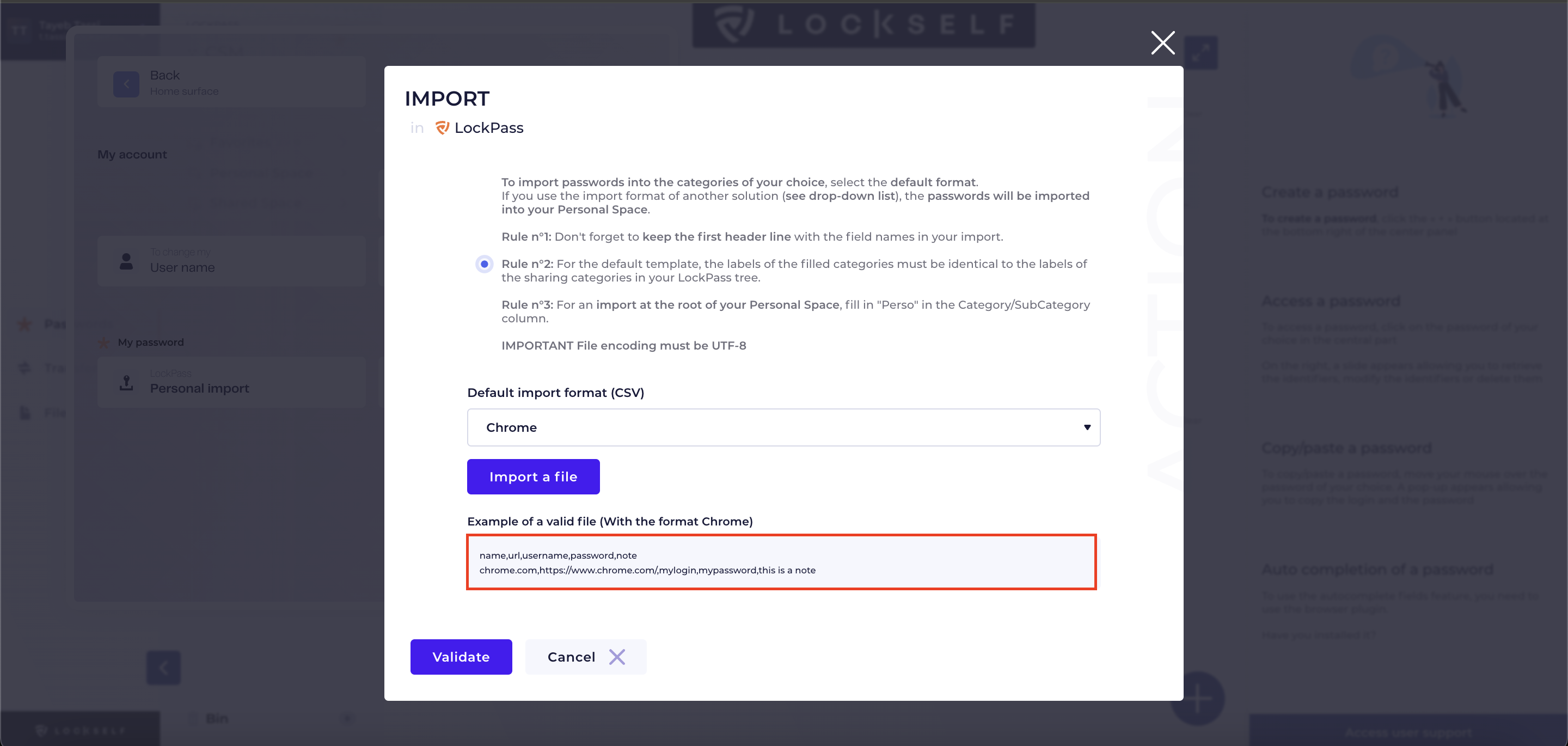Image resolution: width=1568 pixels, height=746 pixels.
Task: Open the Personal import menu entry
Action: tap(231, 382)
